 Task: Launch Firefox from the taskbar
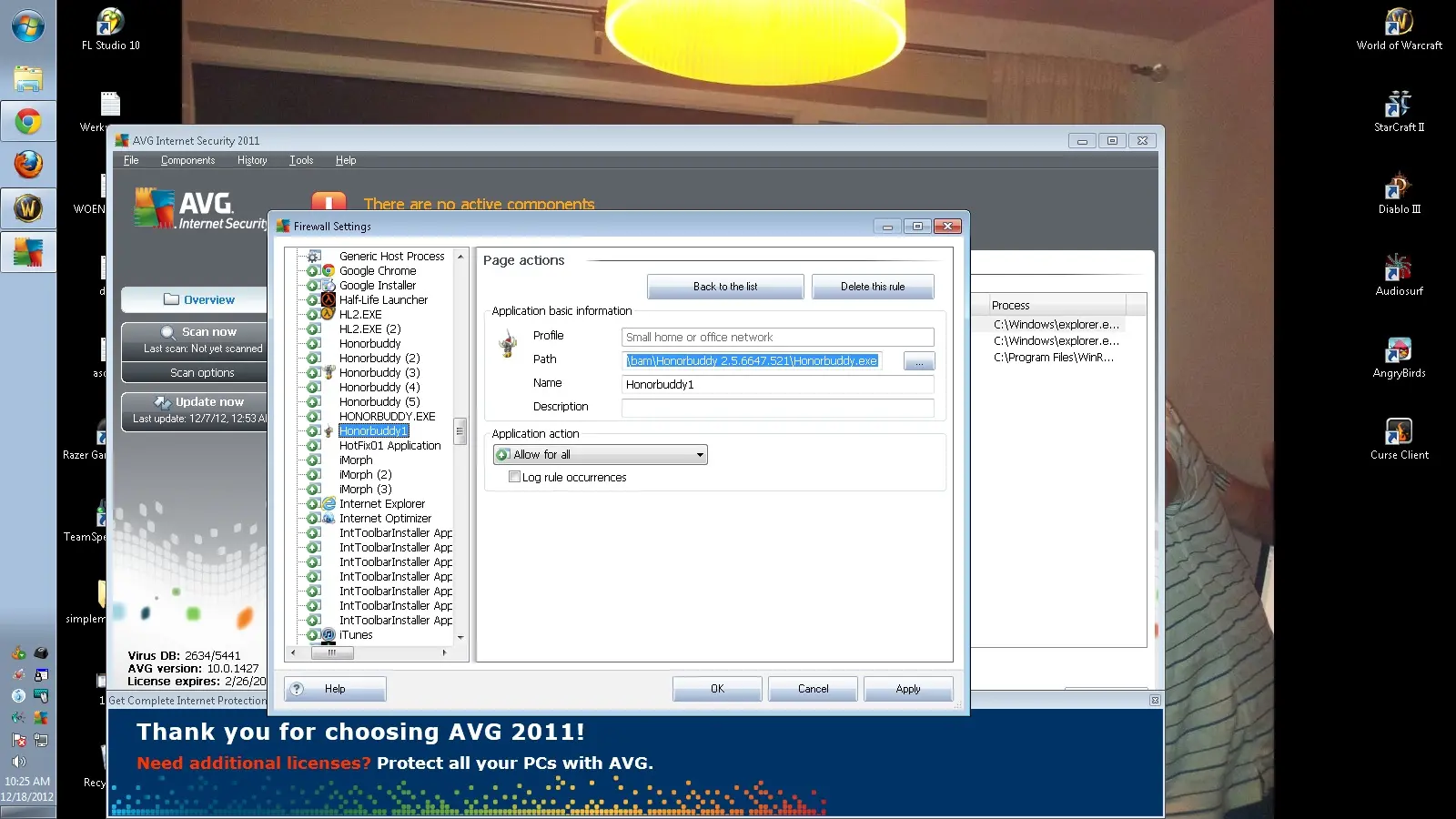click(x=28, y=165)
